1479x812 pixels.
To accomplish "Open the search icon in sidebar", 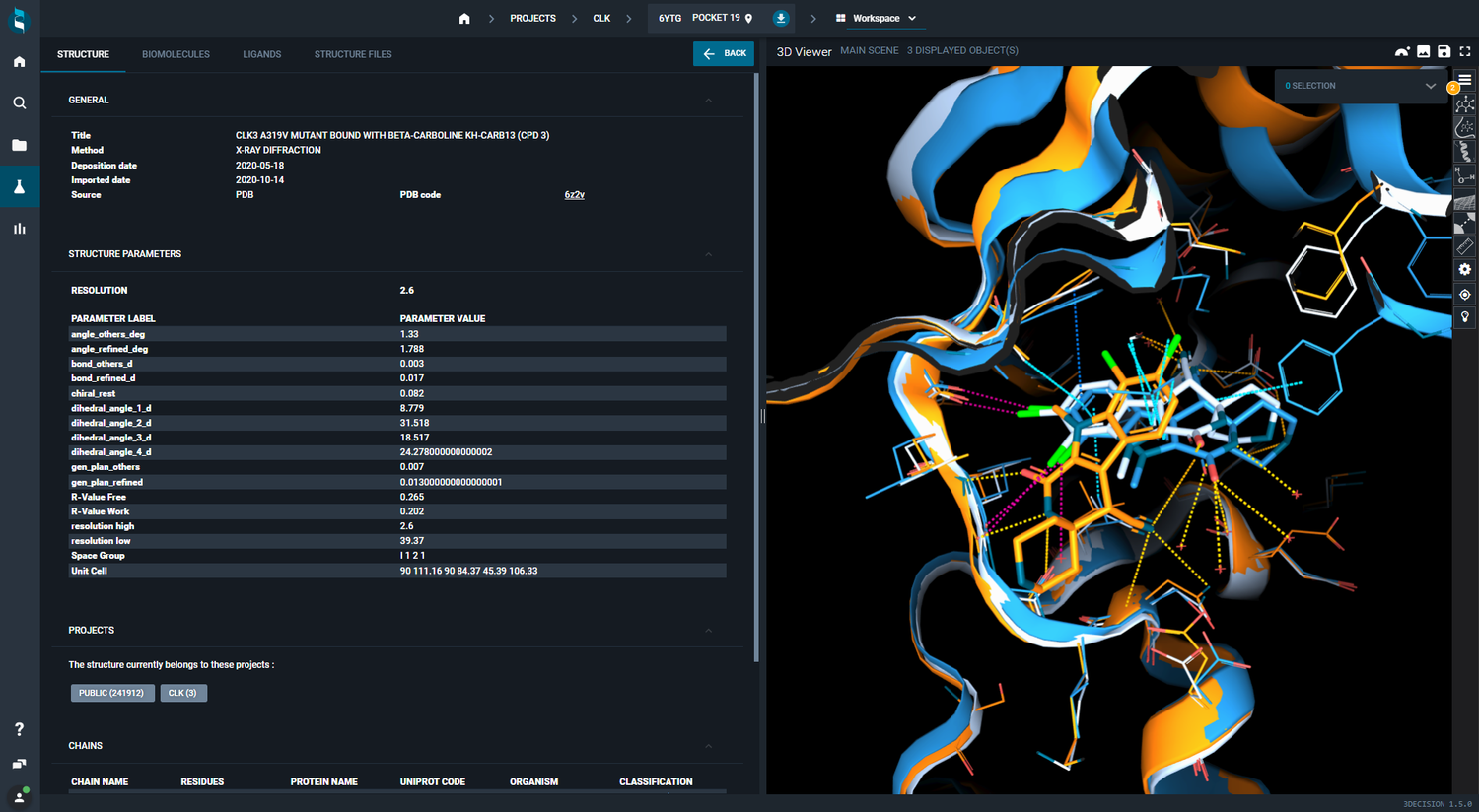I will [19, 102].
